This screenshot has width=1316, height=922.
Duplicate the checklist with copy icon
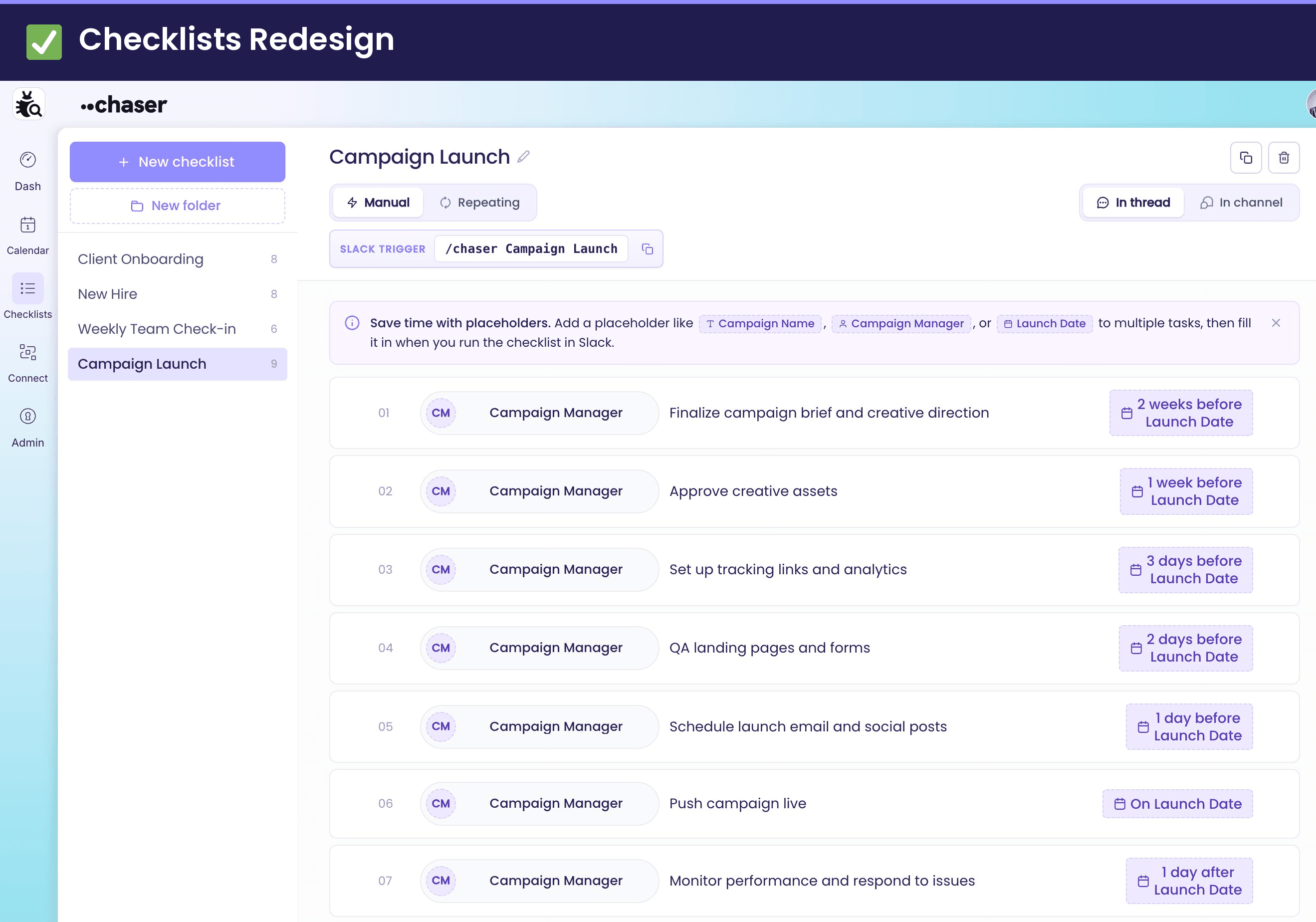1246,158
